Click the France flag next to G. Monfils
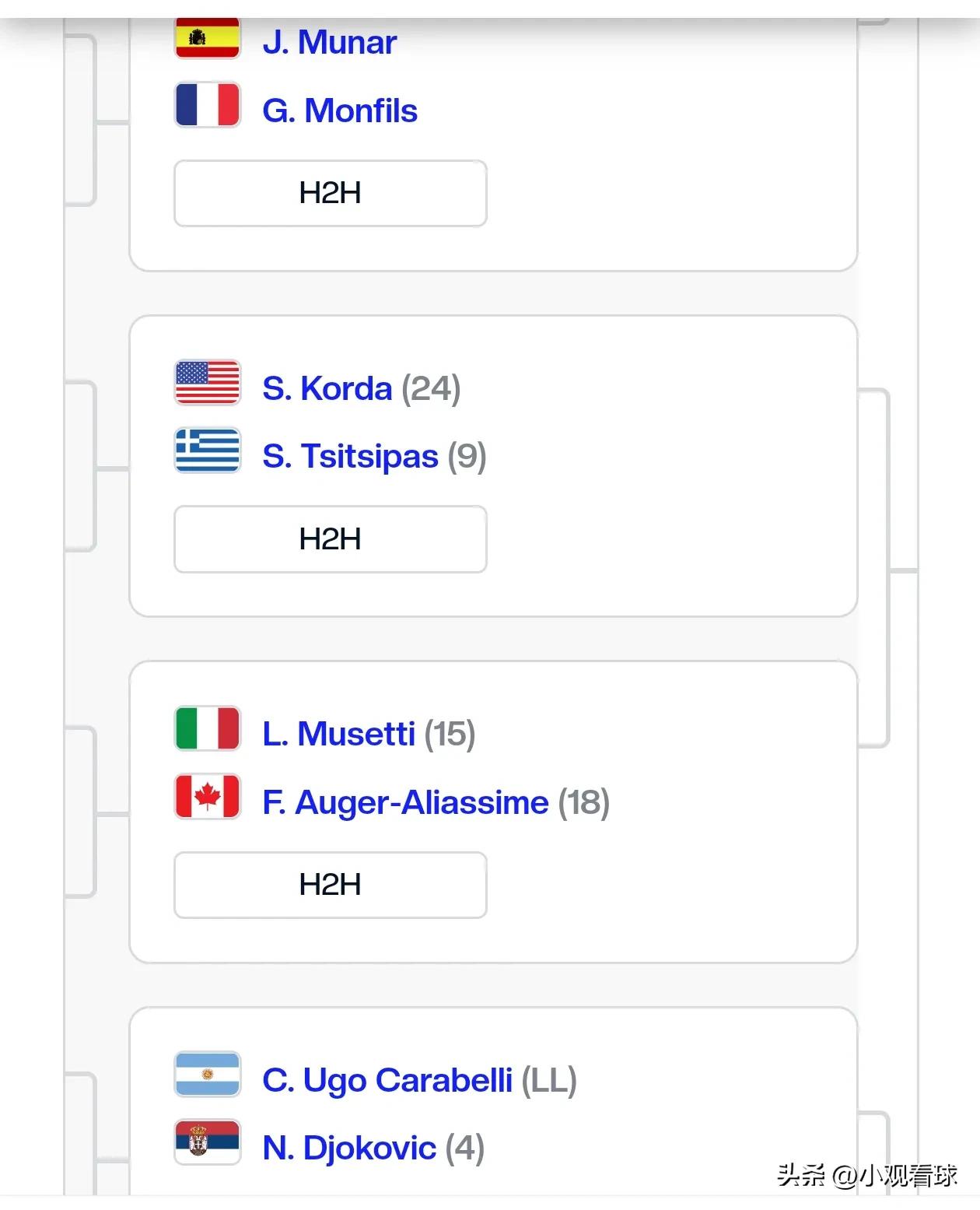Screen dimensions: 980x1210 tap(207, 105)
